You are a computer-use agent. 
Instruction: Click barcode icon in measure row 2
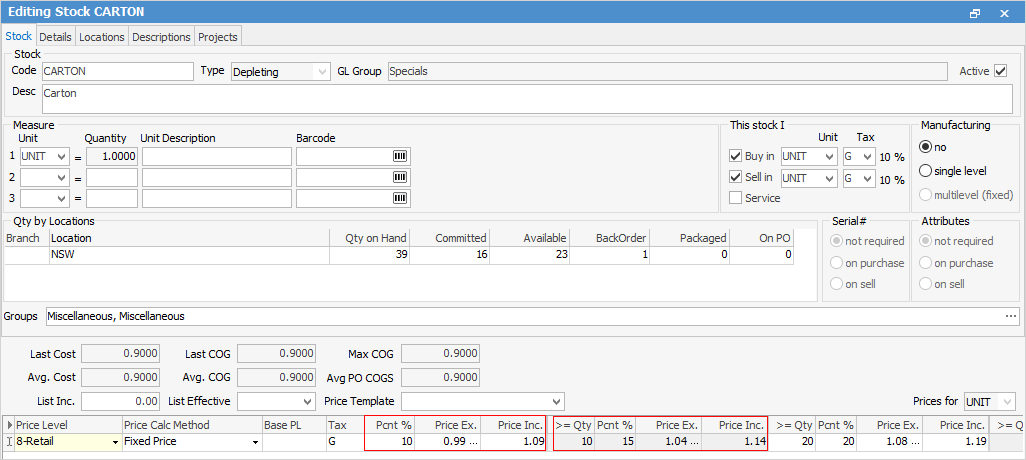click(400, 178)
